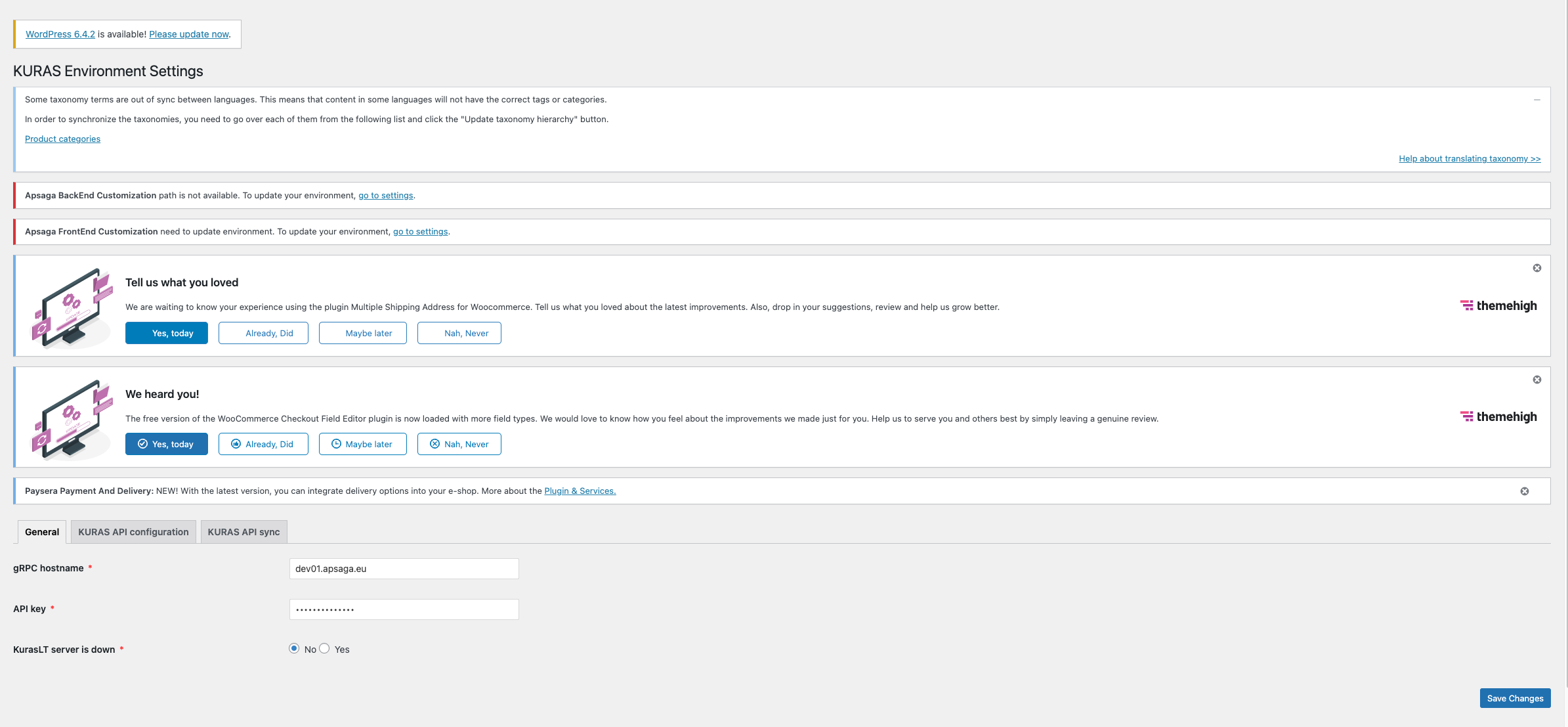The height and width of the screenshot is (727, 1568).
Task: Dismiss the 'We heard you!' notice
Action: tap(1536, 380)
